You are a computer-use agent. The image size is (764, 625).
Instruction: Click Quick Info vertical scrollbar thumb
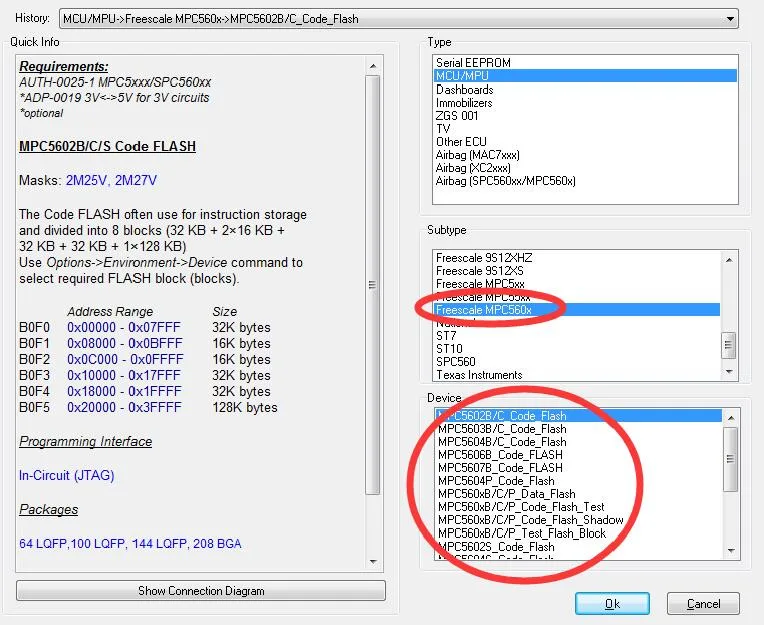372,284
